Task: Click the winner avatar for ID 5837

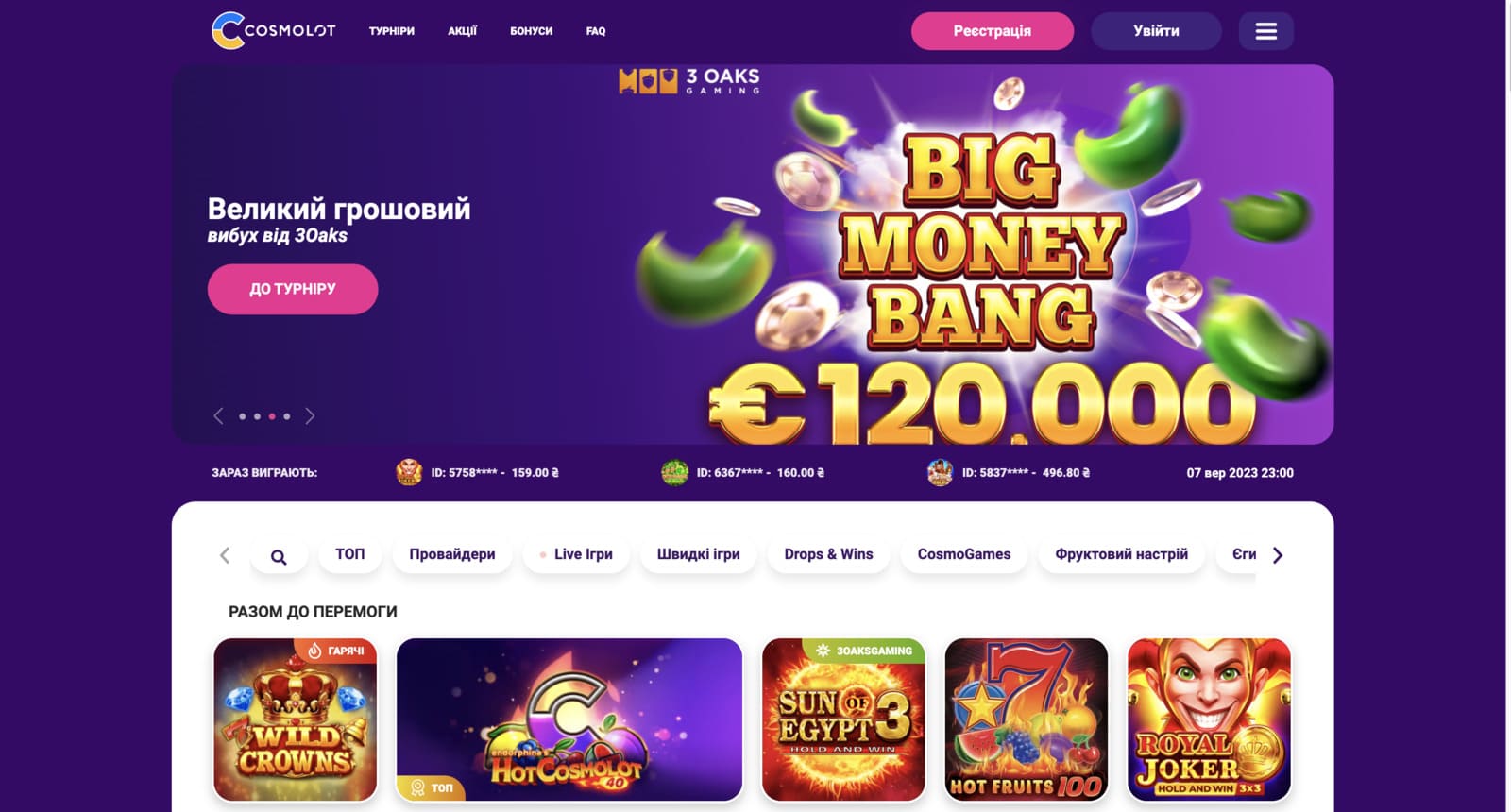Action: pos(940,472)
